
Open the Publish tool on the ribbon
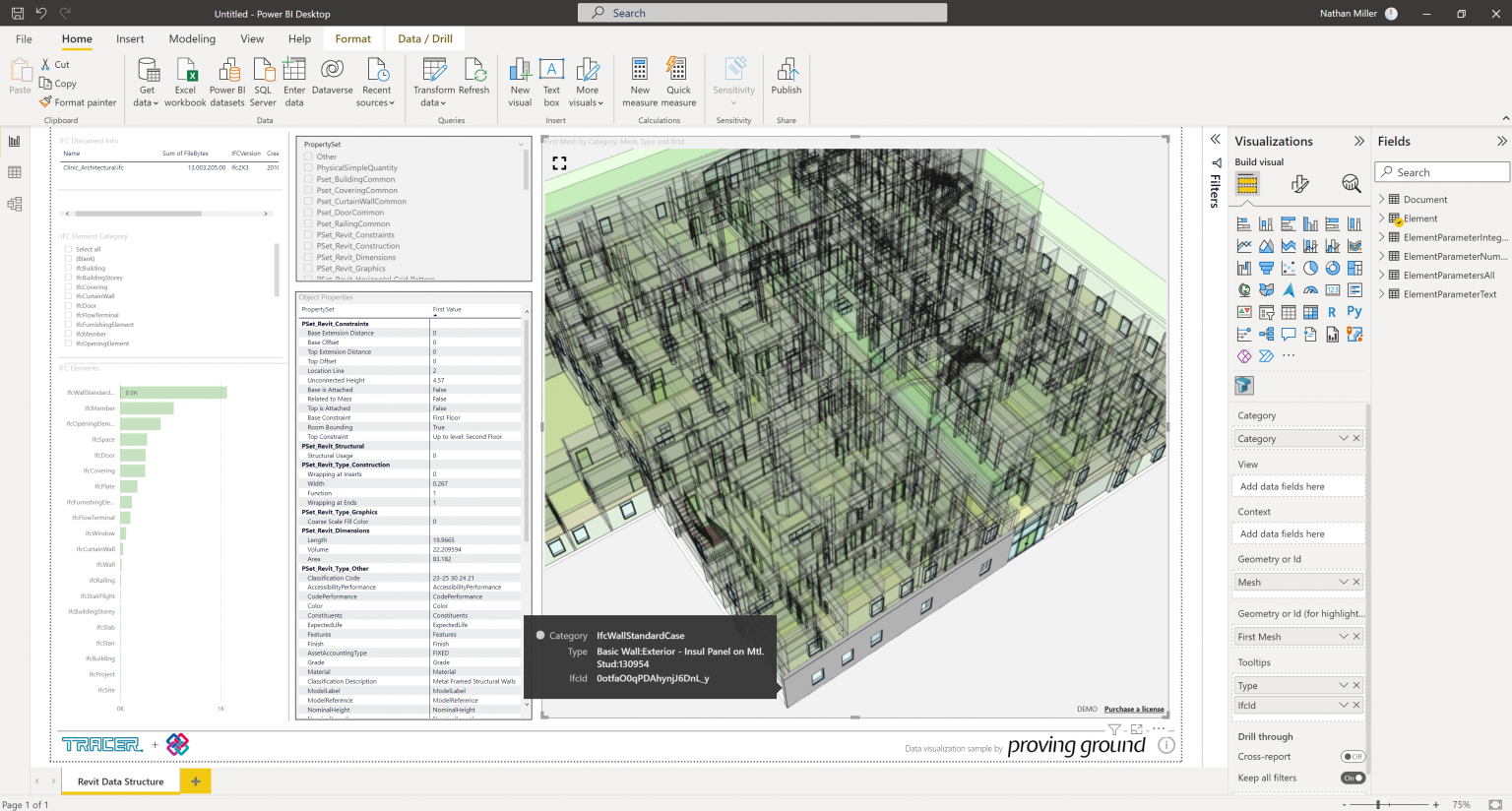pos(786,79)
